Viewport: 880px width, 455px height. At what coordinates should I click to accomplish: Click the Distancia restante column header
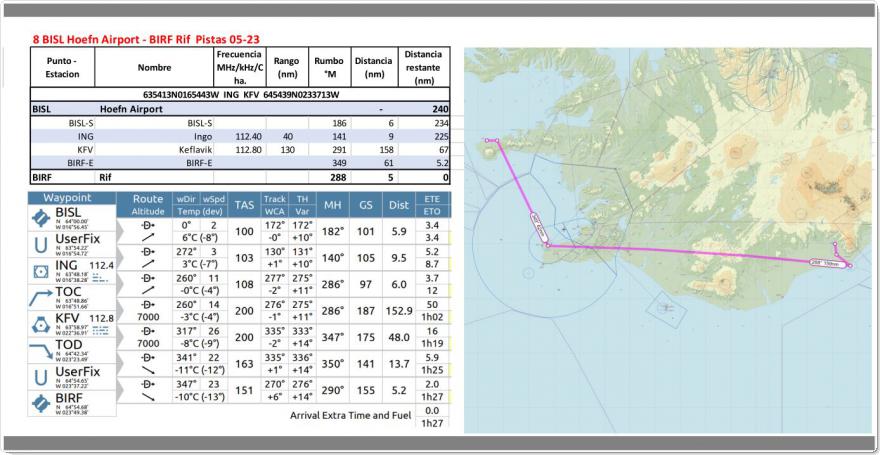pos(424,67)
